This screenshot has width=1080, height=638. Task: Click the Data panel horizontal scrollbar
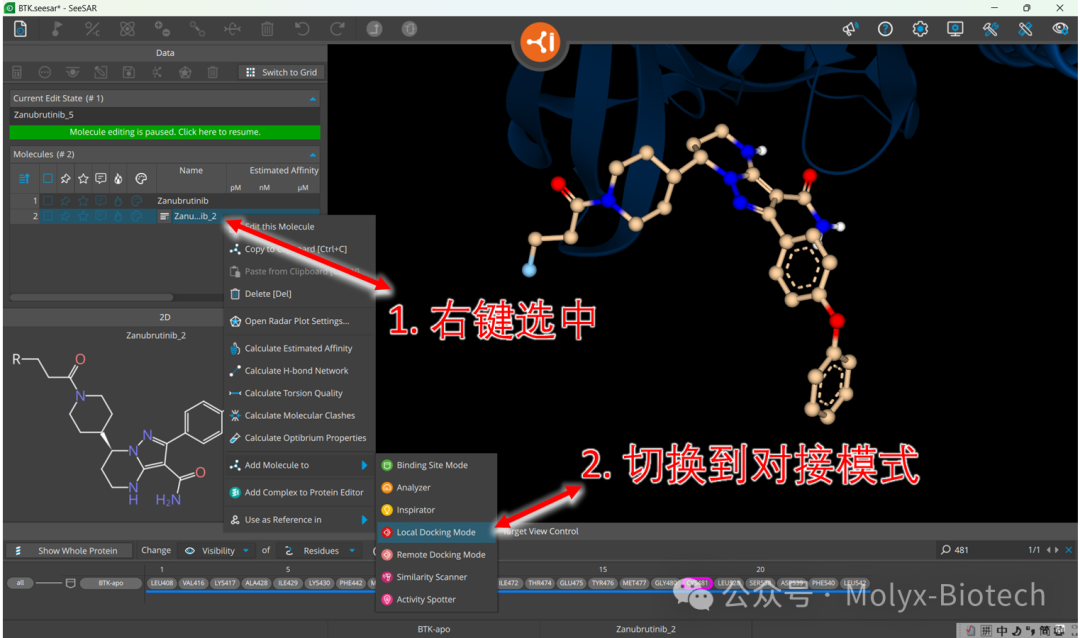tap(91, 298)
